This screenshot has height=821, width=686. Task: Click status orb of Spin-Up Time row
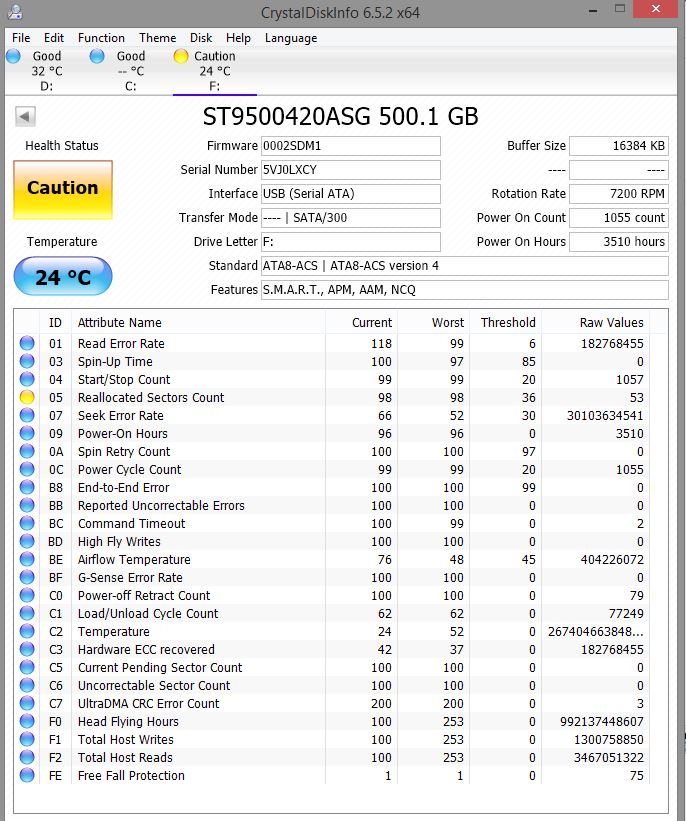tap(27, 361)
